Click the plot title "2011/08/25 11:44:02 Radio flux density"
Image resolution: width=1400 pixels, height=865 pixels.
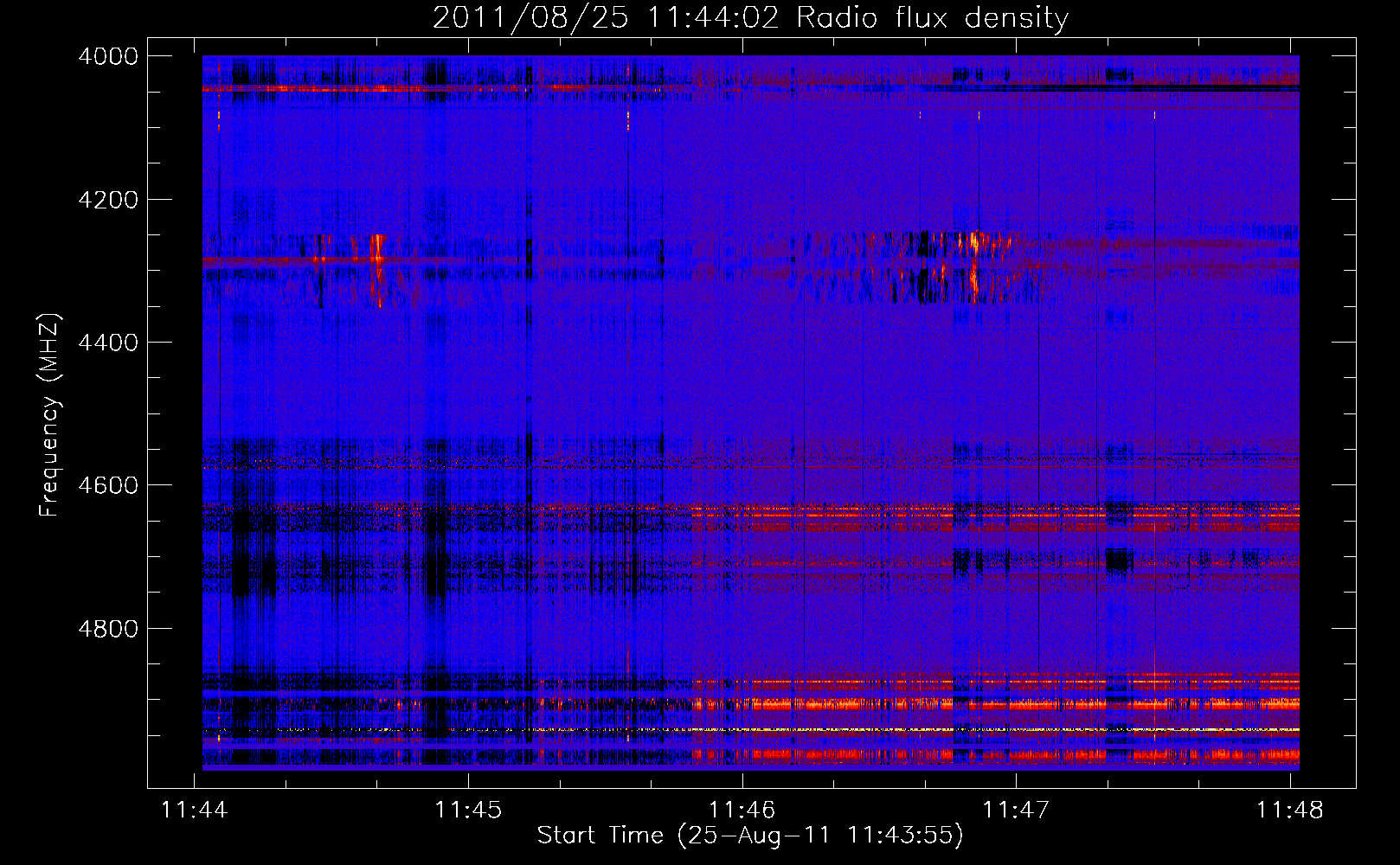tap(750, 18)
